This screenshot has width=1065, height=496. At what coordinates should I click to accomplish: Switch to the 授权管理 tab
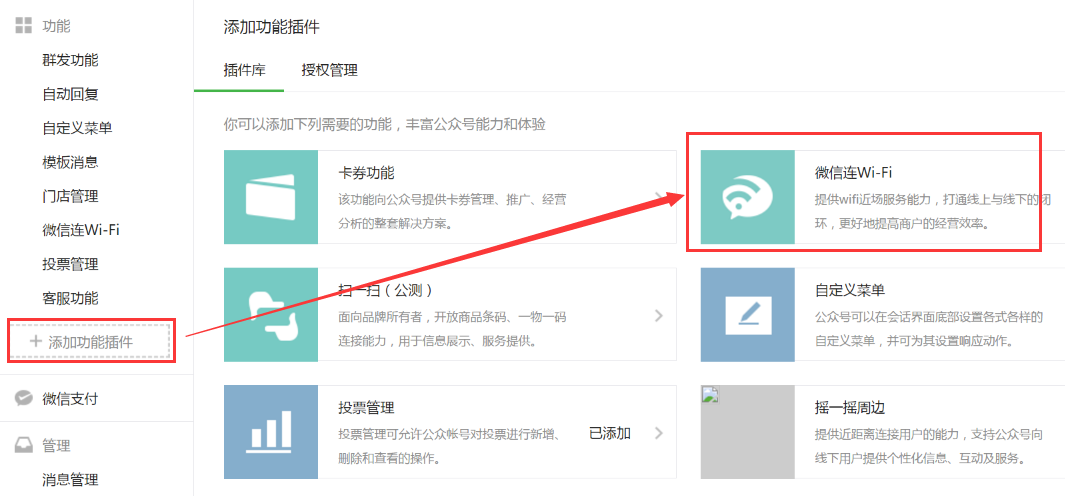(329, 70)
